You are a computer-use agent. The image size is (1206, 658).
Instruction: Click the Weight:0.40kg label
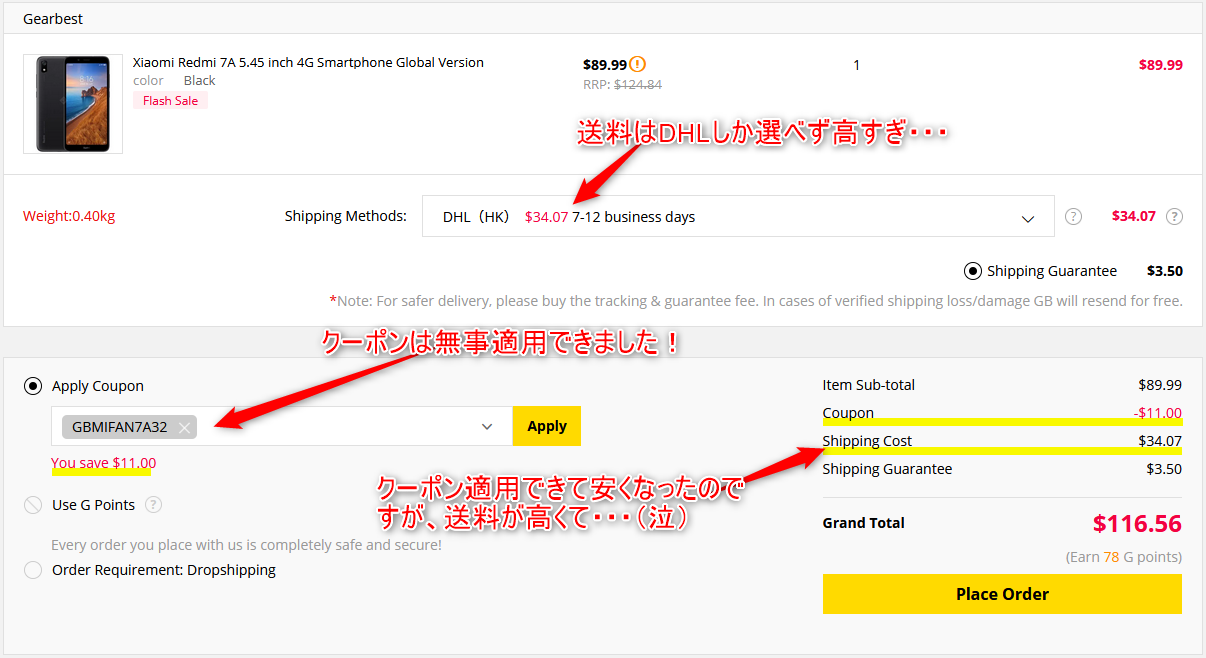coord(69,216)
